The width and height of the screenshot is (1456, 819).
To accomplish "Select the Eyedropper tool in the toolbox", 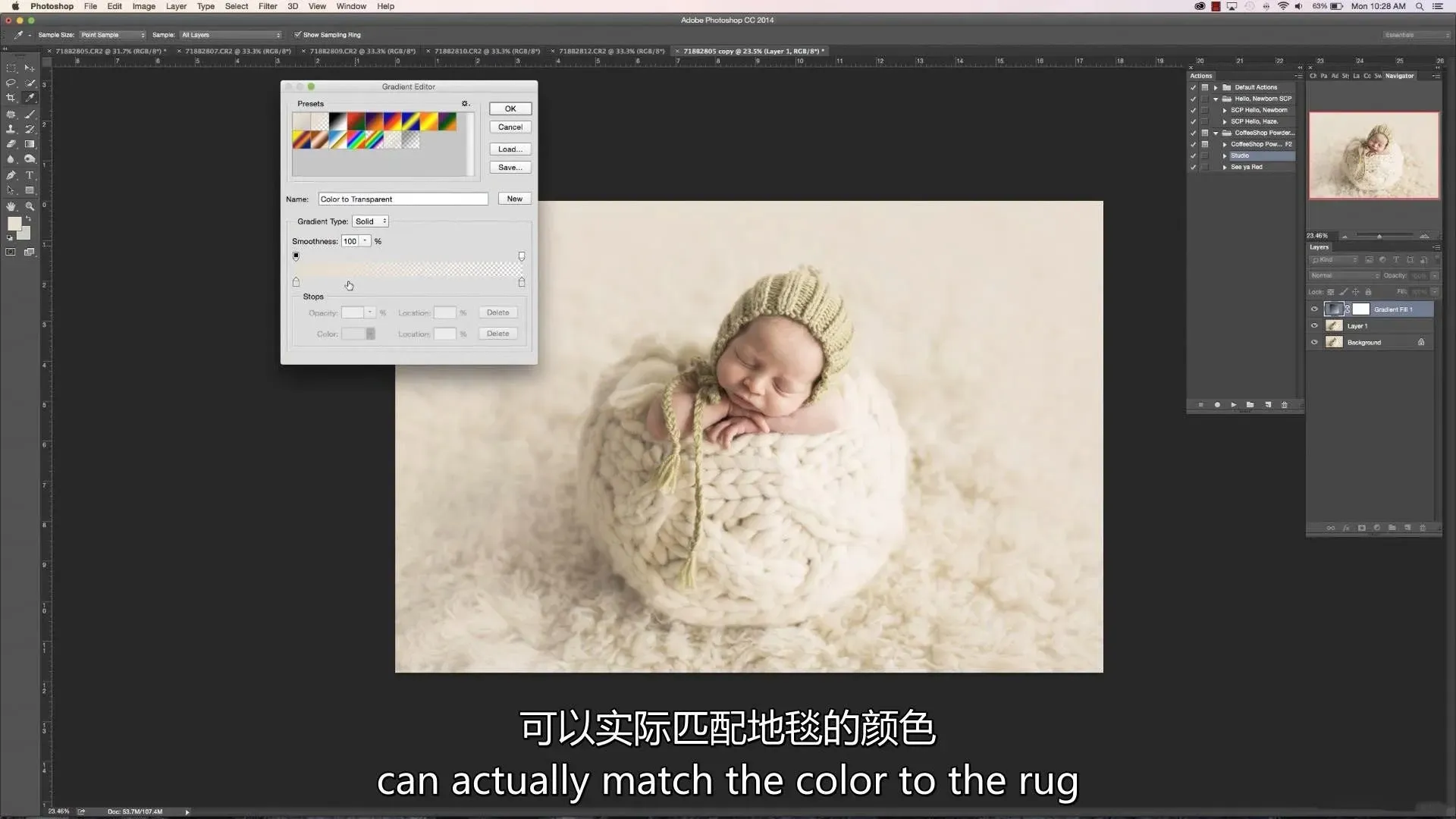I will [x=30, y=98].
